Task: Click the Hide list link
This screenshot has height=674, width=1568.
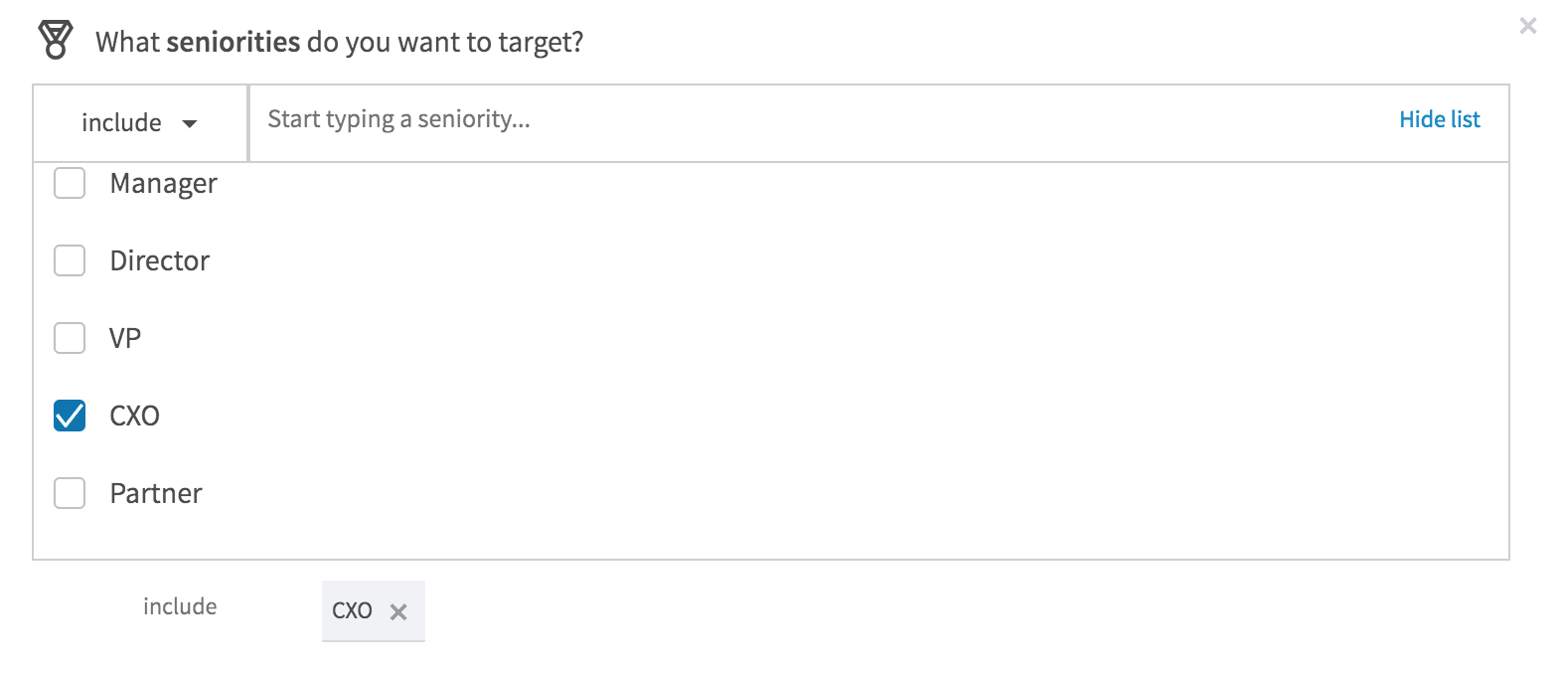Action: click(1439, 120)
